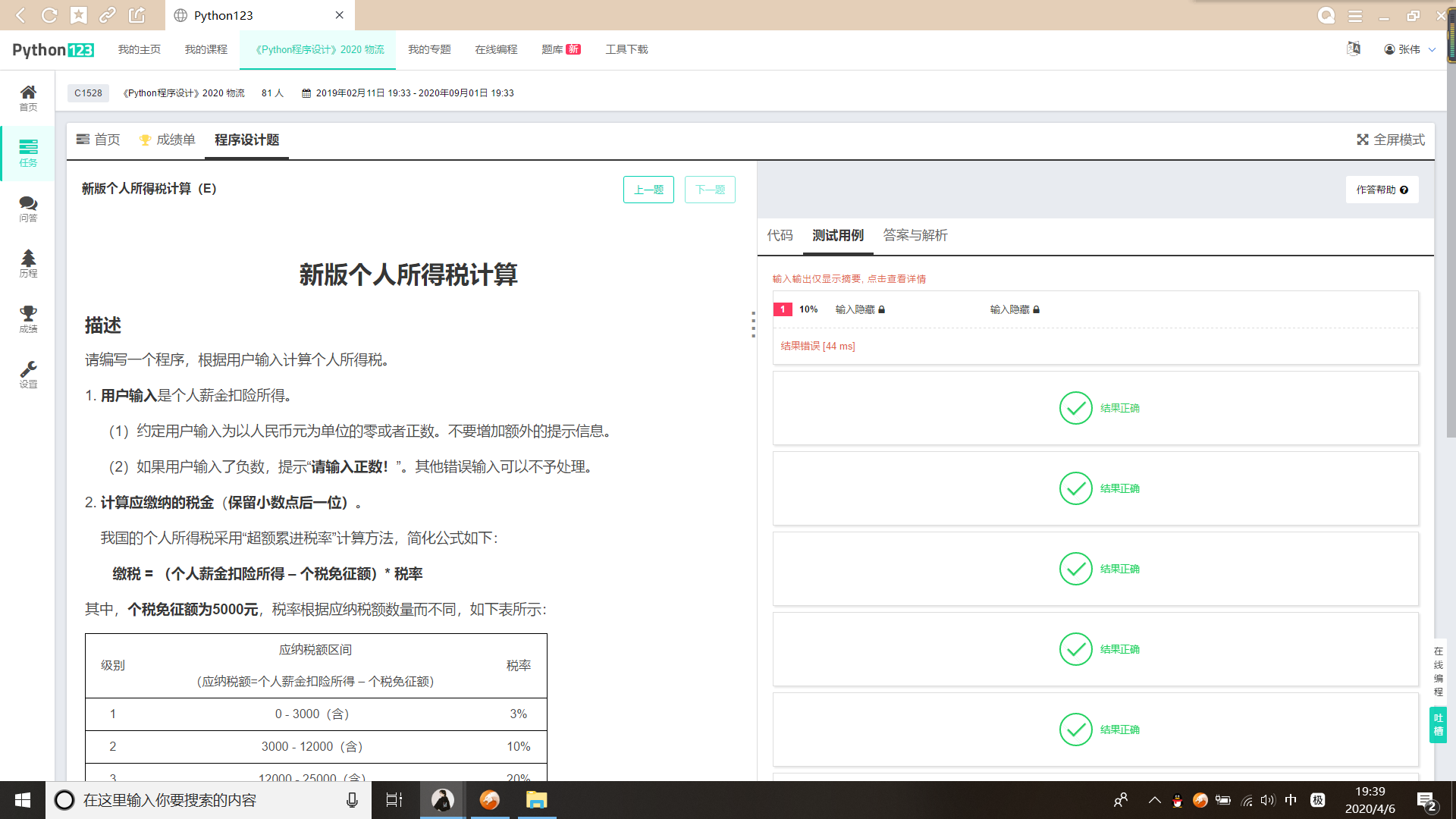Click the 上一题 previous question button
The width and height of the screenshot is (1456, 819).
tap(648, 190)
